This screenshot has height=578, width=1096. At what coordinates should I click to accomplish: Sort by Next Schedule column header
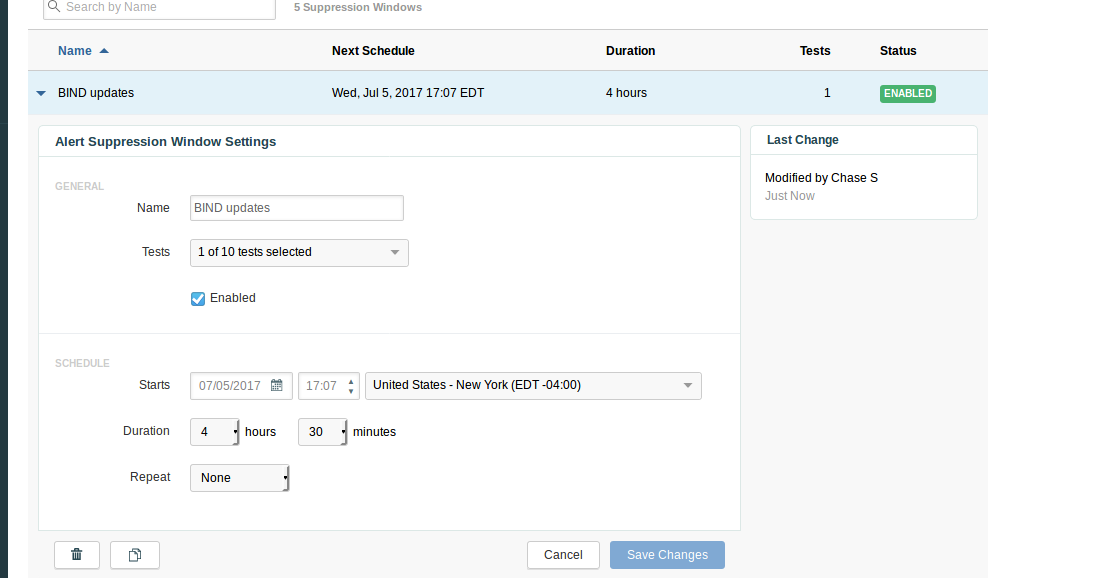[x=373, y=51]
